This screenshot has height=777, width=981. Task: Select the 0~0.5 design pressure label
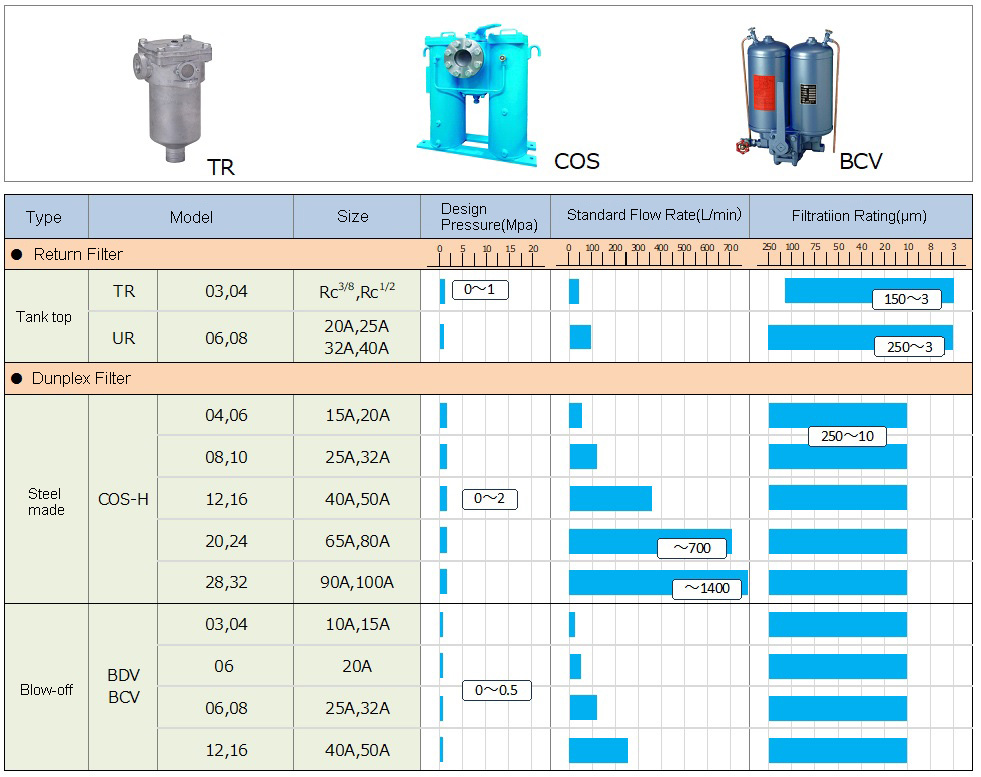point(496,691)
